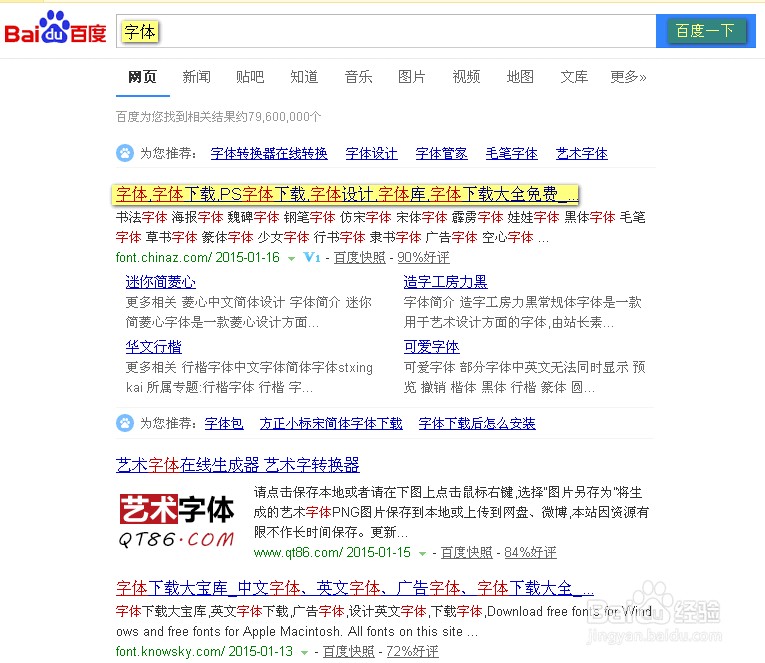Click the V1 credibility badge icon
This screenshot has width=765, height=663.
tap(312, 257)
